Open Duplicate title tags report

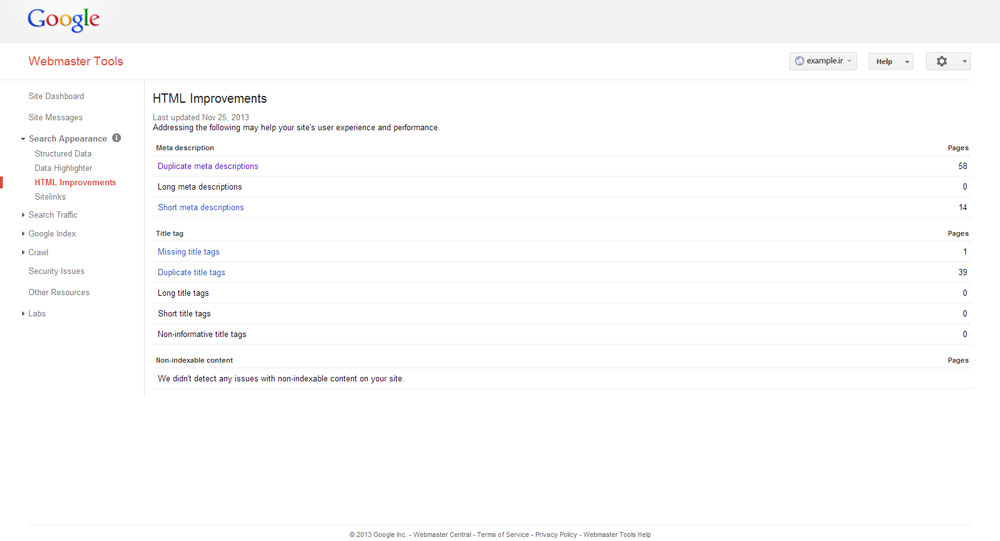click(x=191, y=272)
